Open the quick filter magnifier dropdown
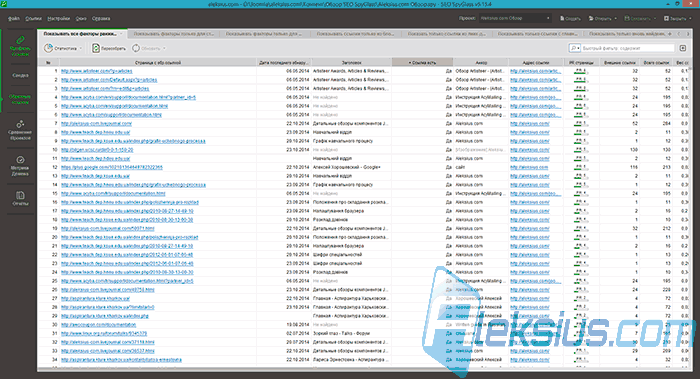Image resolution: width=700 pixels, height=379 pixels. coord(575,48)
